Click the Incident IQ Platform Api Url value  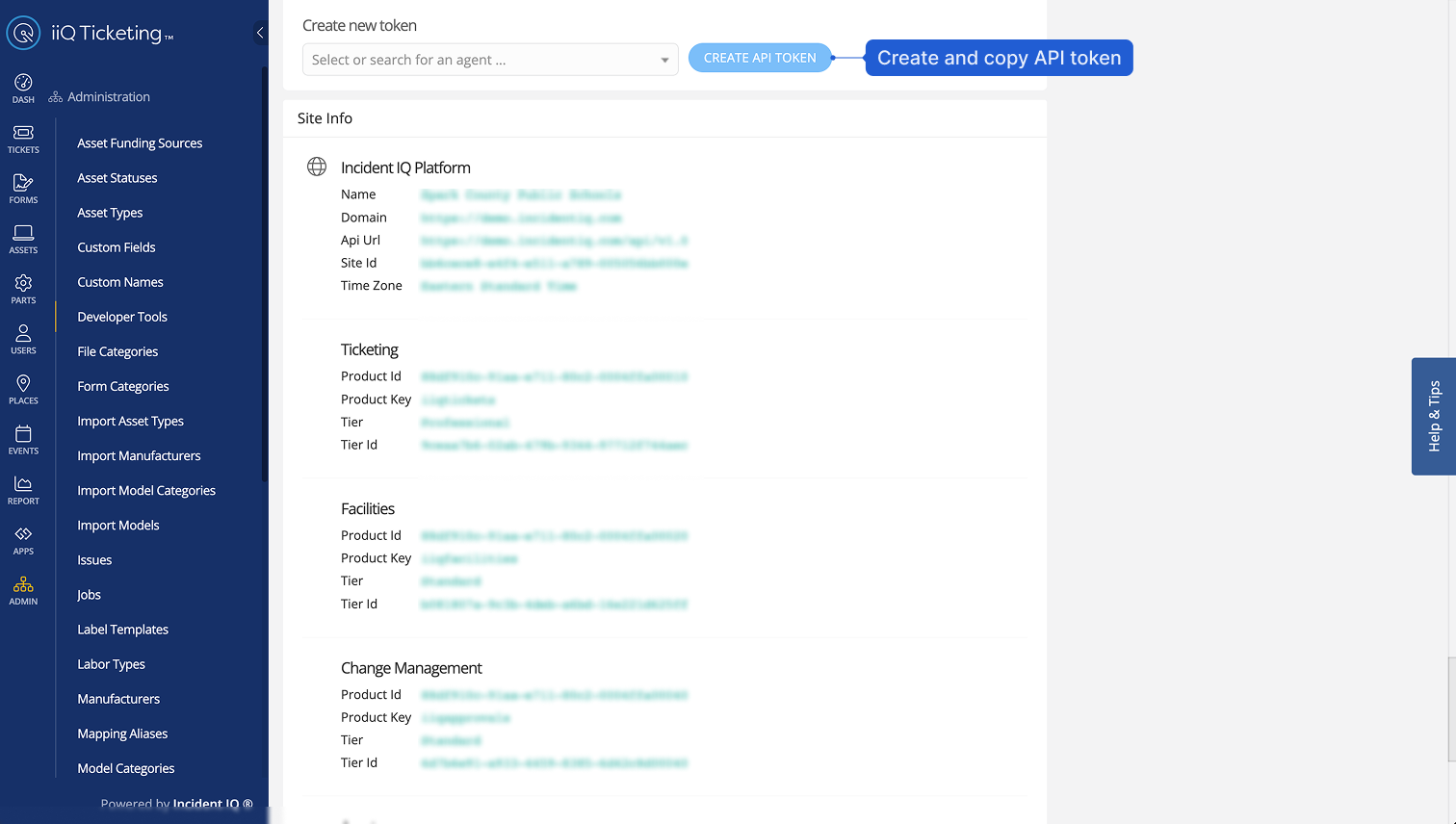click(554, 241)
